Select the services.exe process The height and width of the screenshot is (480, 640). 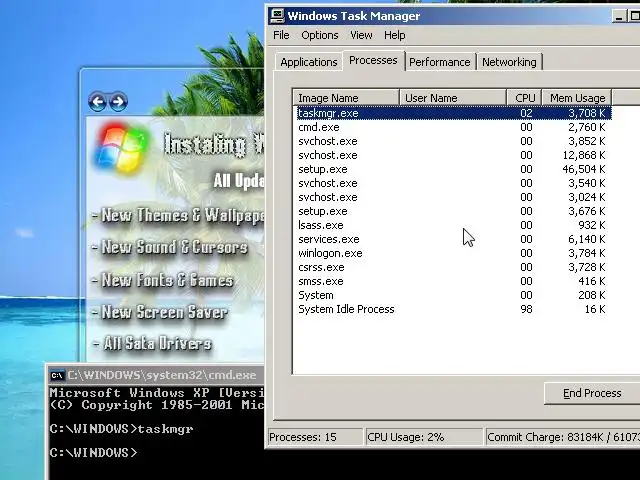(x=454, y=239)
